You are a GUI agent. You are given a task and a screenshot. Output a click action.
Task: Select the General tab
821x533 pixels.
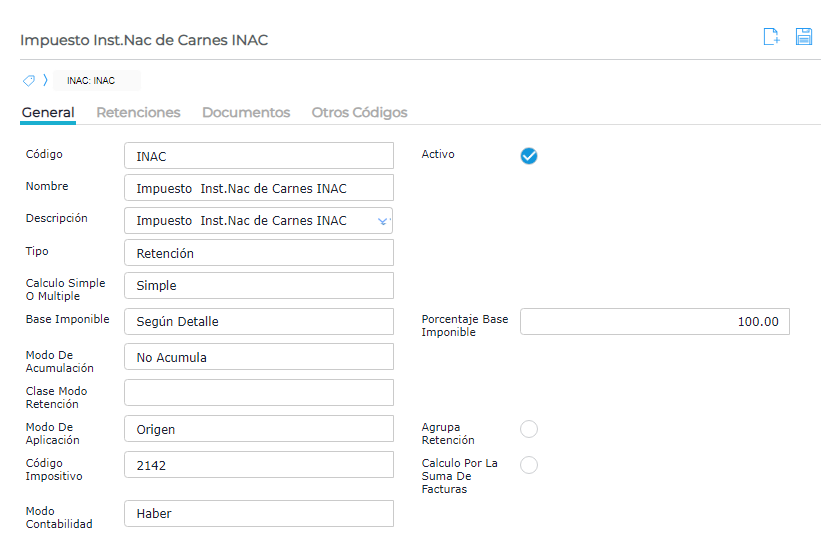click(48, 112)
